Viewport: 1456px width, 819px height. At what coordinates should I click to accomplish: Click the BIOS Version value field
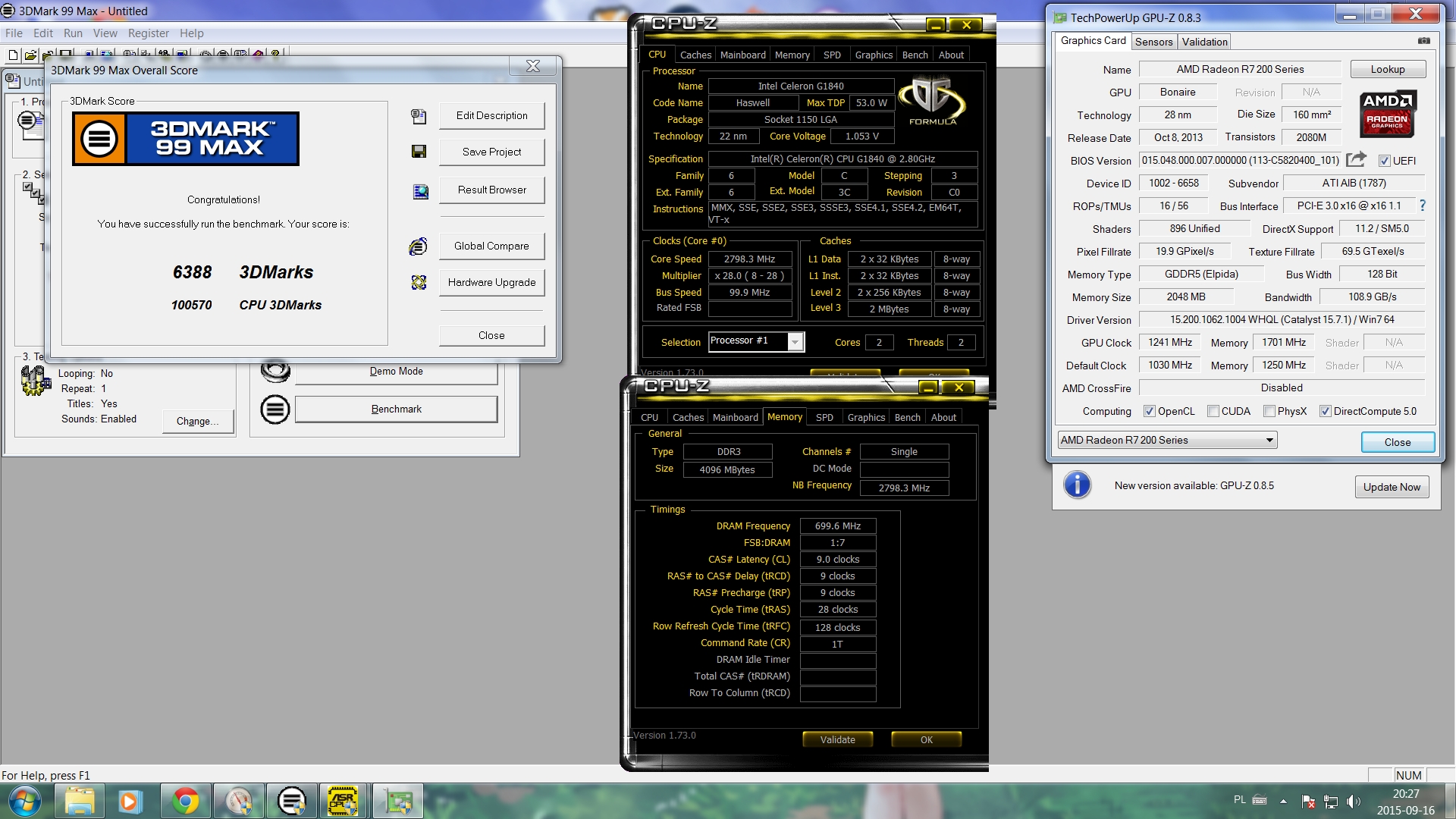click(1240, 160)
